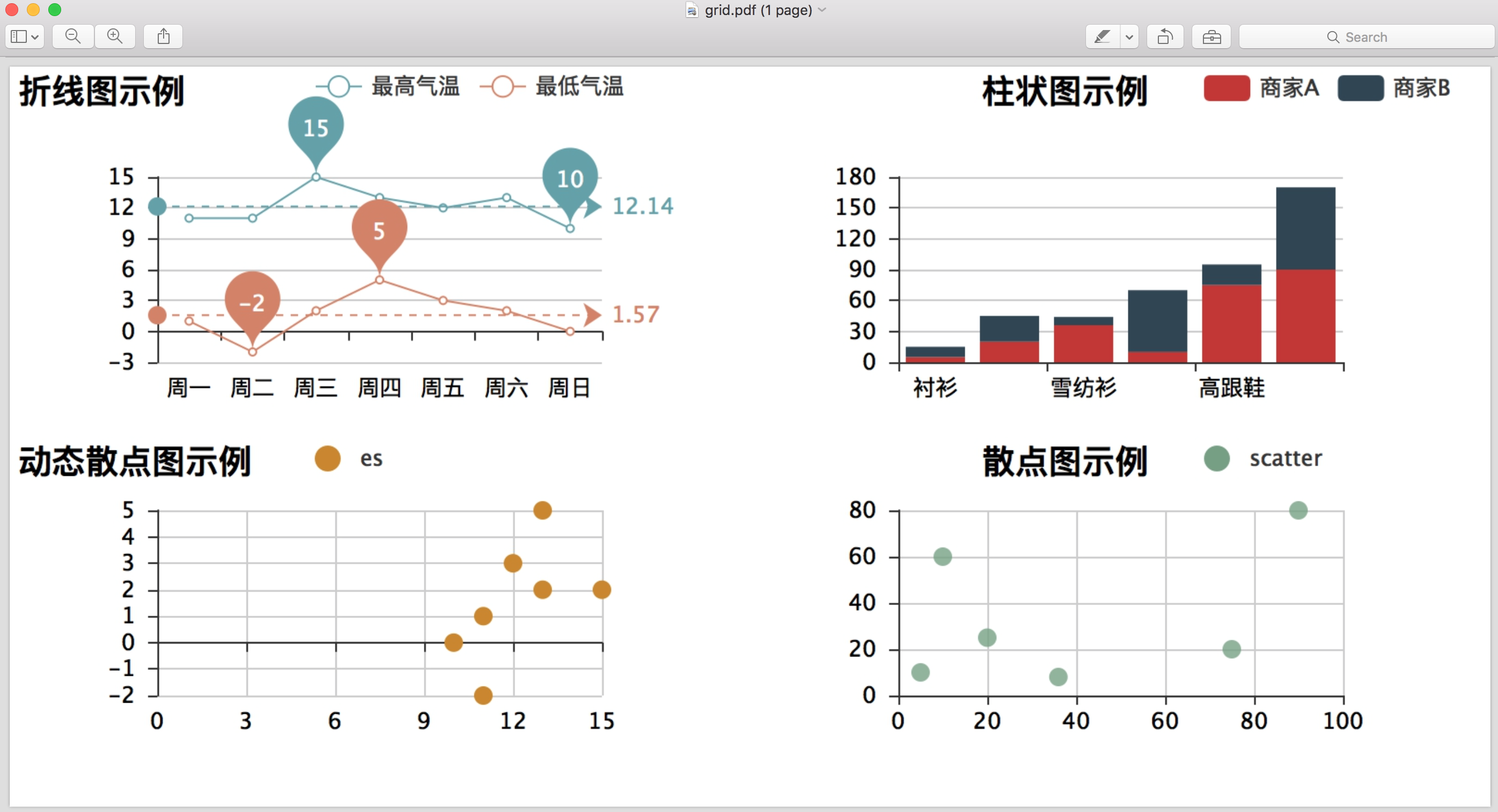Hide the 商家B series via its legend
This screenshot has width=1498, height=812.
pos(1396,88)
